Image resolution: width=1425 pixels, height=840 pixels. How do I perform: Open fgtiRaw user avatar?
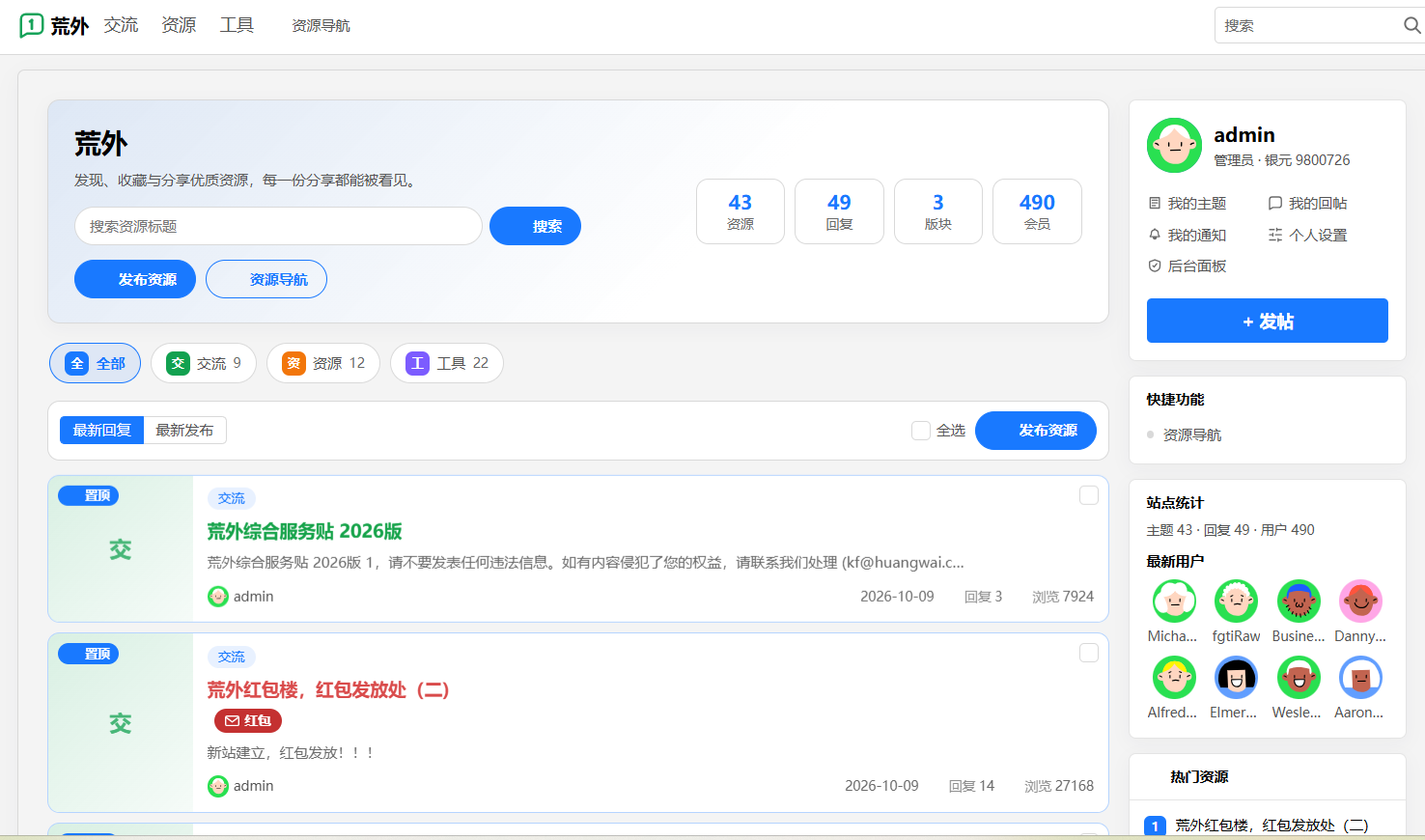click(1236, 601)
